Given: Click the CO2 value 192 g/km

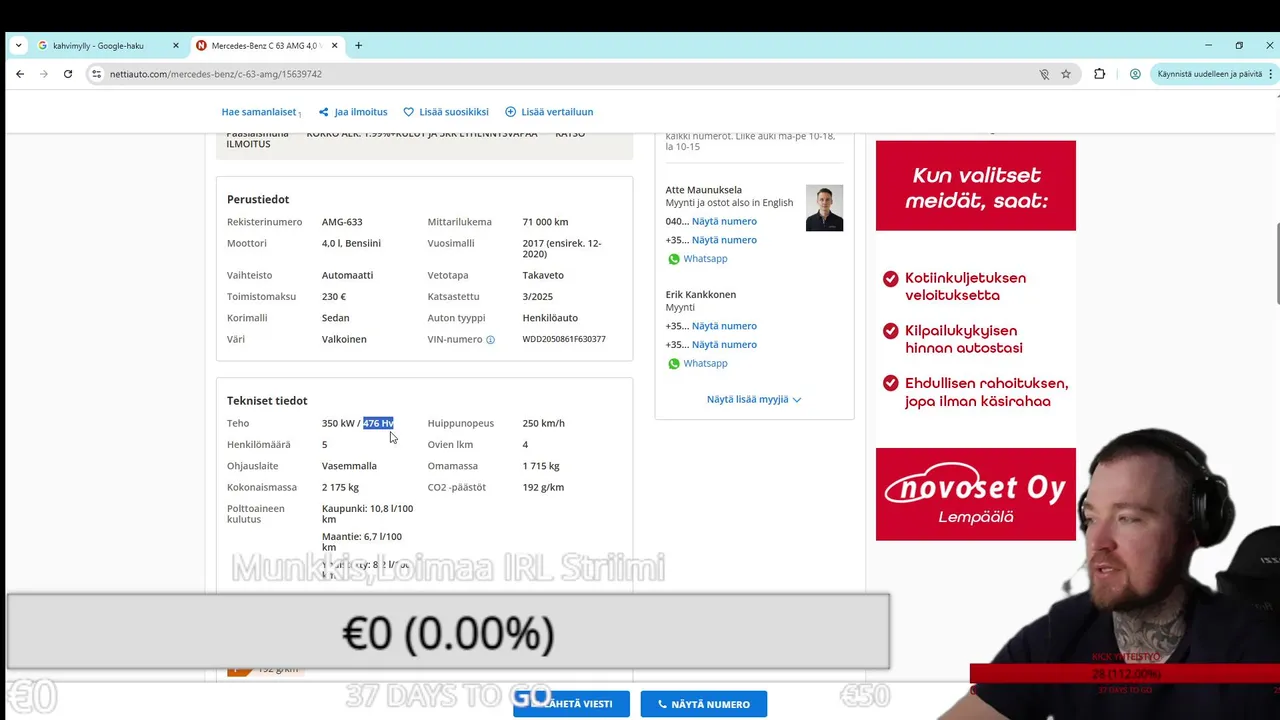Looking at the screenshot, I should pos(543,487).
